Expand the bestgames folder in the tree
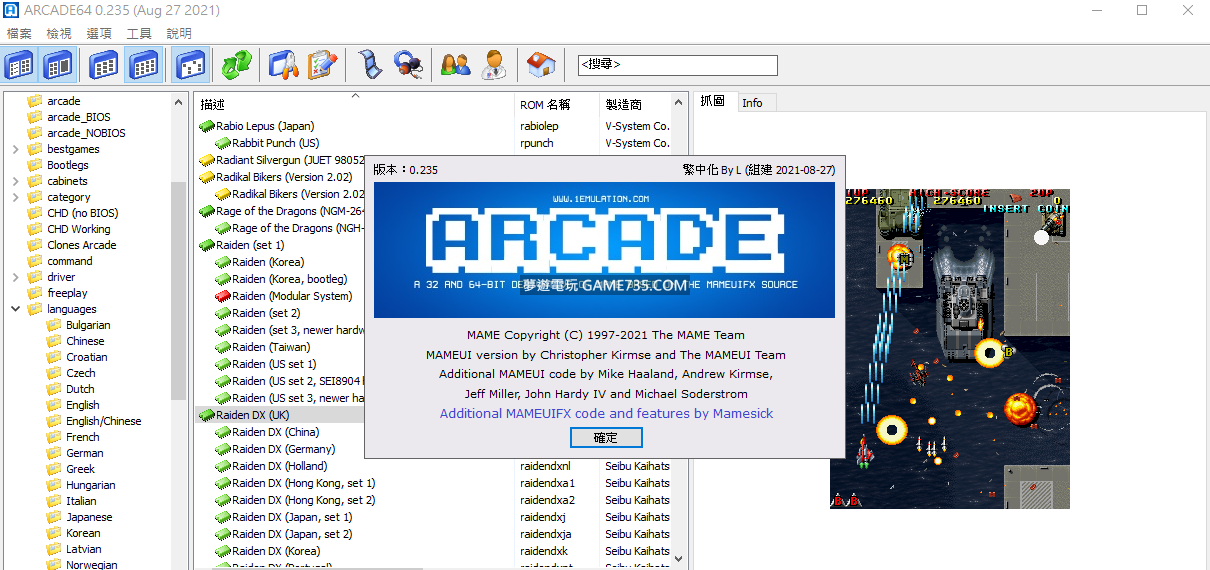Image resolution: width=1210 pixels, height=570 pixels. click(x=16, y=149)
